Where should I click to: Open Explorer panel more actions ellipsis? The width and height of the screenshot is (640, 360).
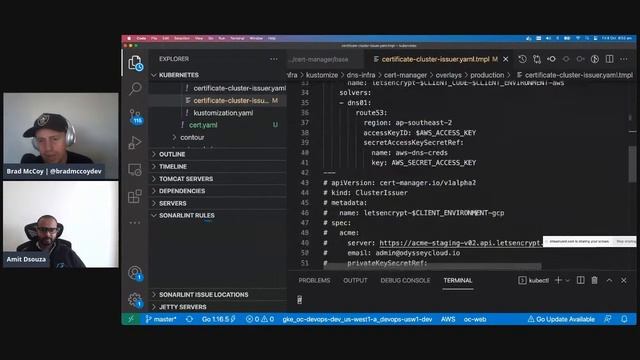tap(273, 59)
